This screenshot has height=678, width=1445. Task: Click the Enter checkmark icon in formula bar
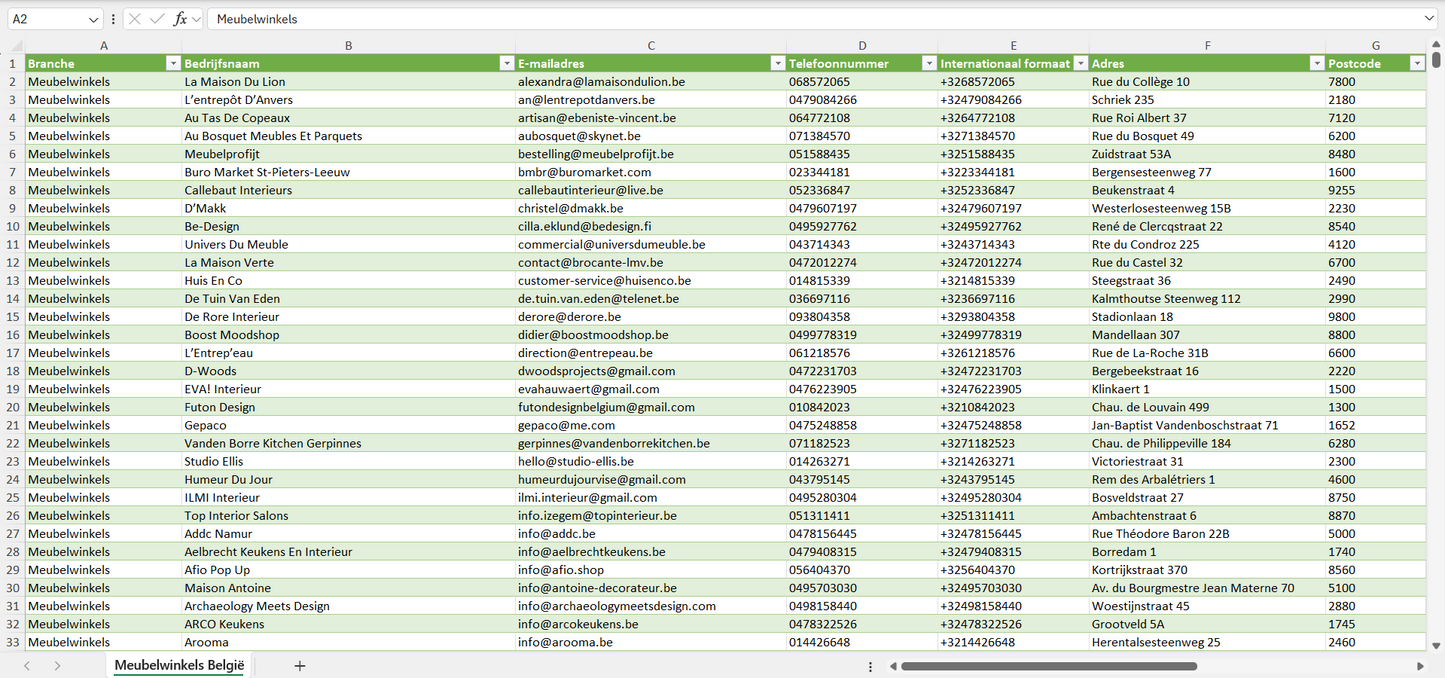pos(157,19)
